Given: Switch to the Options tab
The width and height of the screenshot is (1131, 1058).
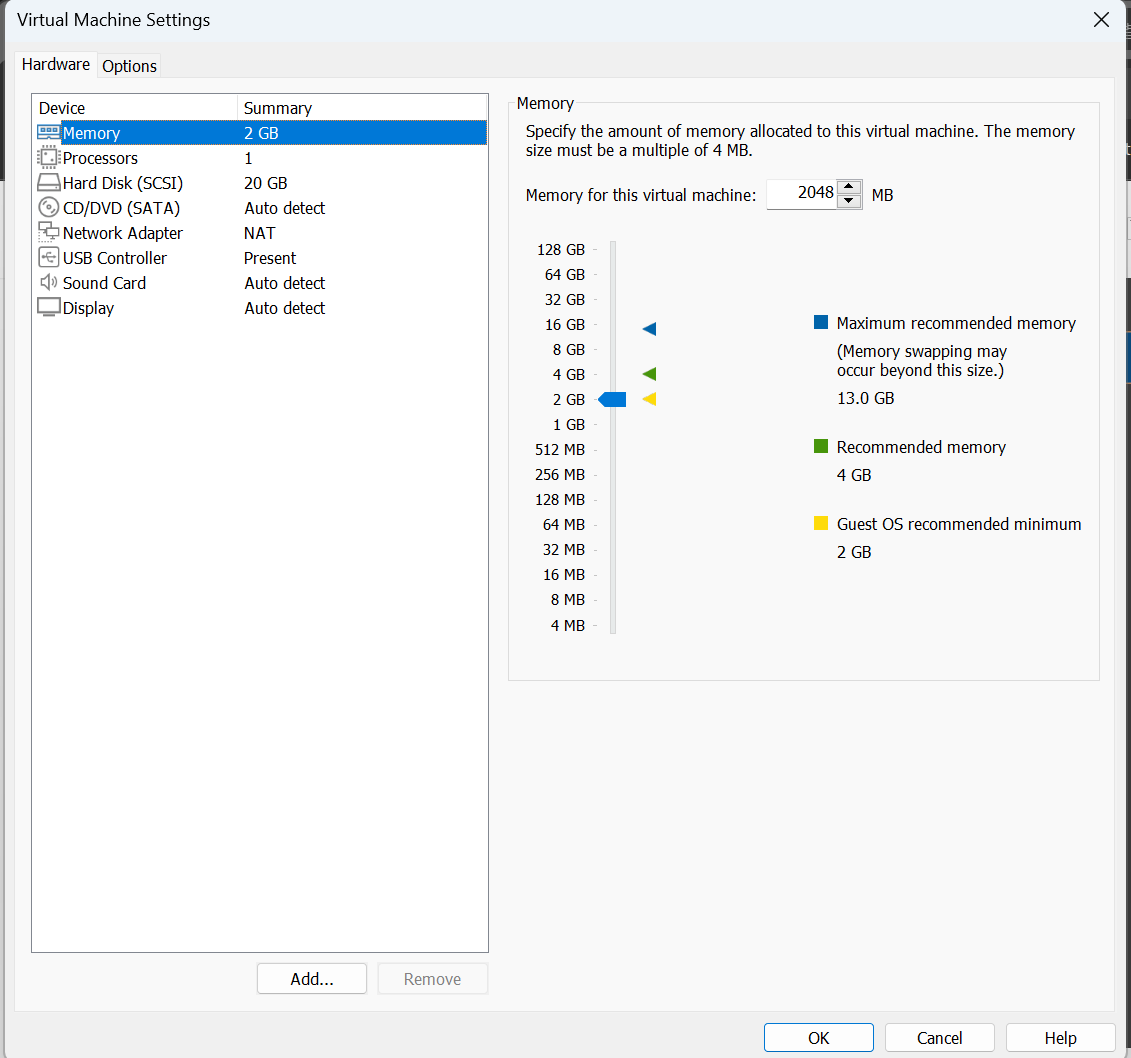Looking at the screenshot, I should 129,66.
